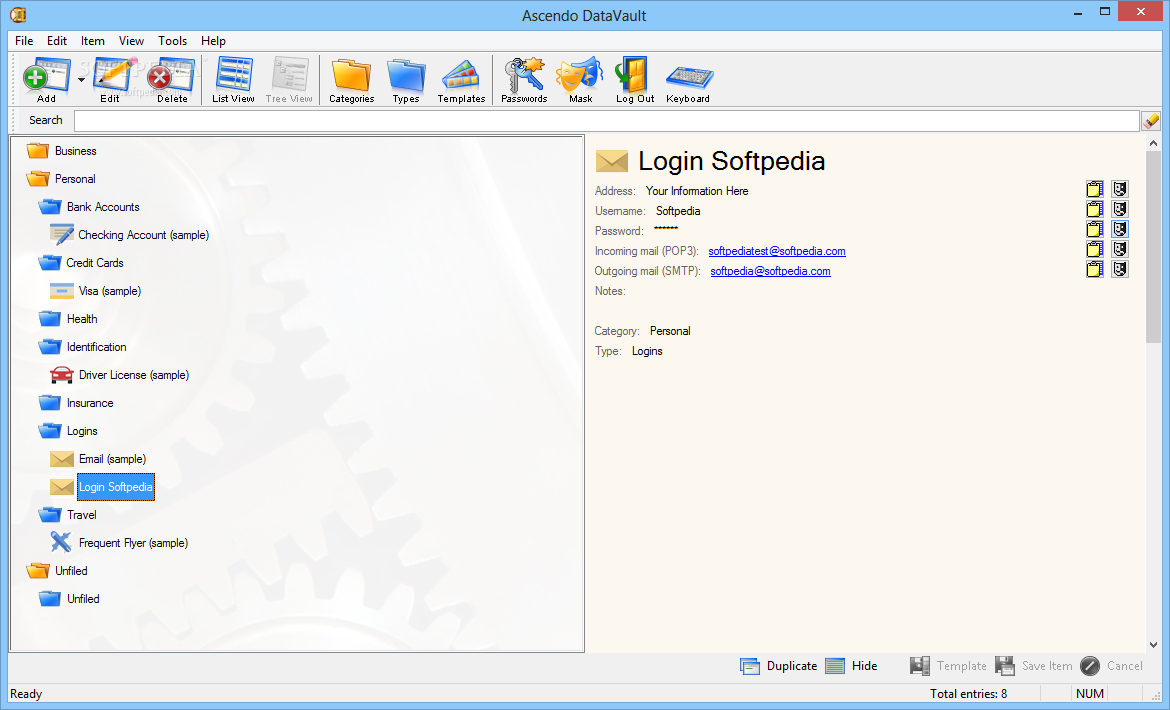Click the Tree View toolbar icon

click(x=290, y=79)
